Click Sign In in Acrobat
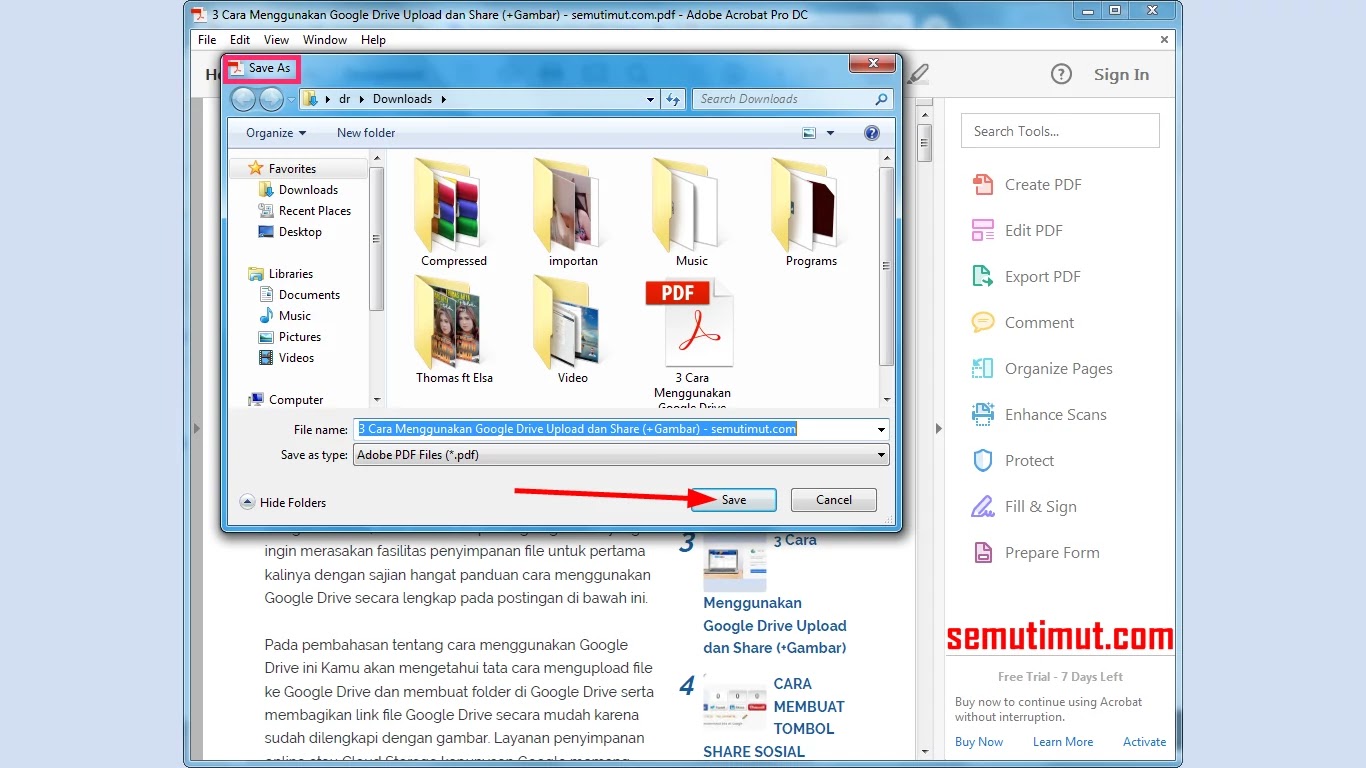The image size is (1366, 768). 1121,74
